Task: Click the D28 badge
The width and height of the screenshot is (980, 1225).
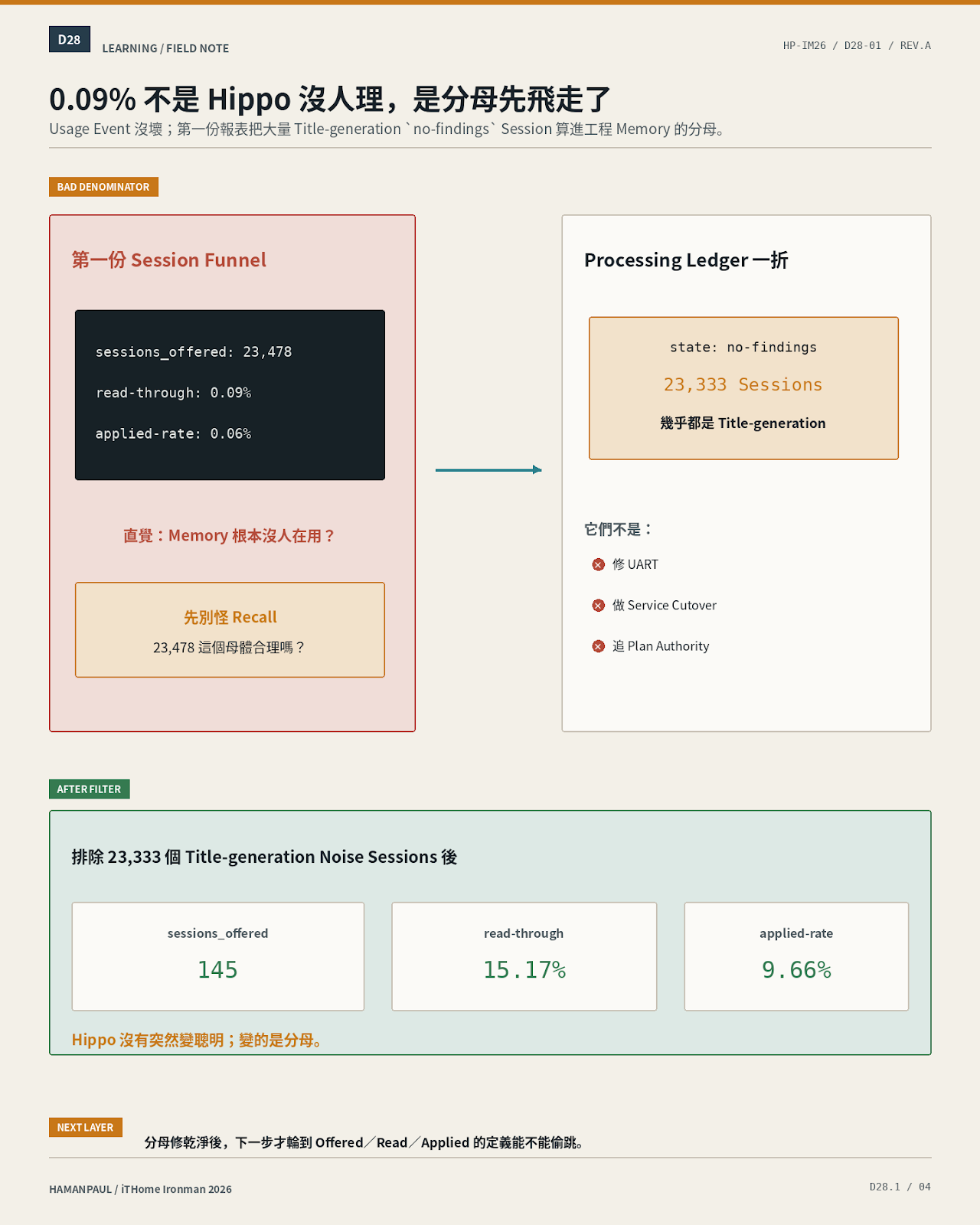Action: click(x=70, y=40)
